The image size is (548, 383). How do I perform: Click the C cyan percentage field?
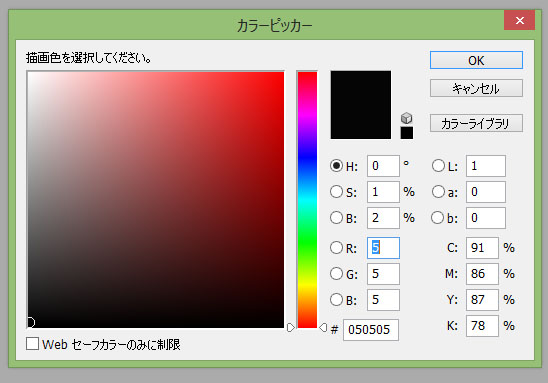click(482, 248)
